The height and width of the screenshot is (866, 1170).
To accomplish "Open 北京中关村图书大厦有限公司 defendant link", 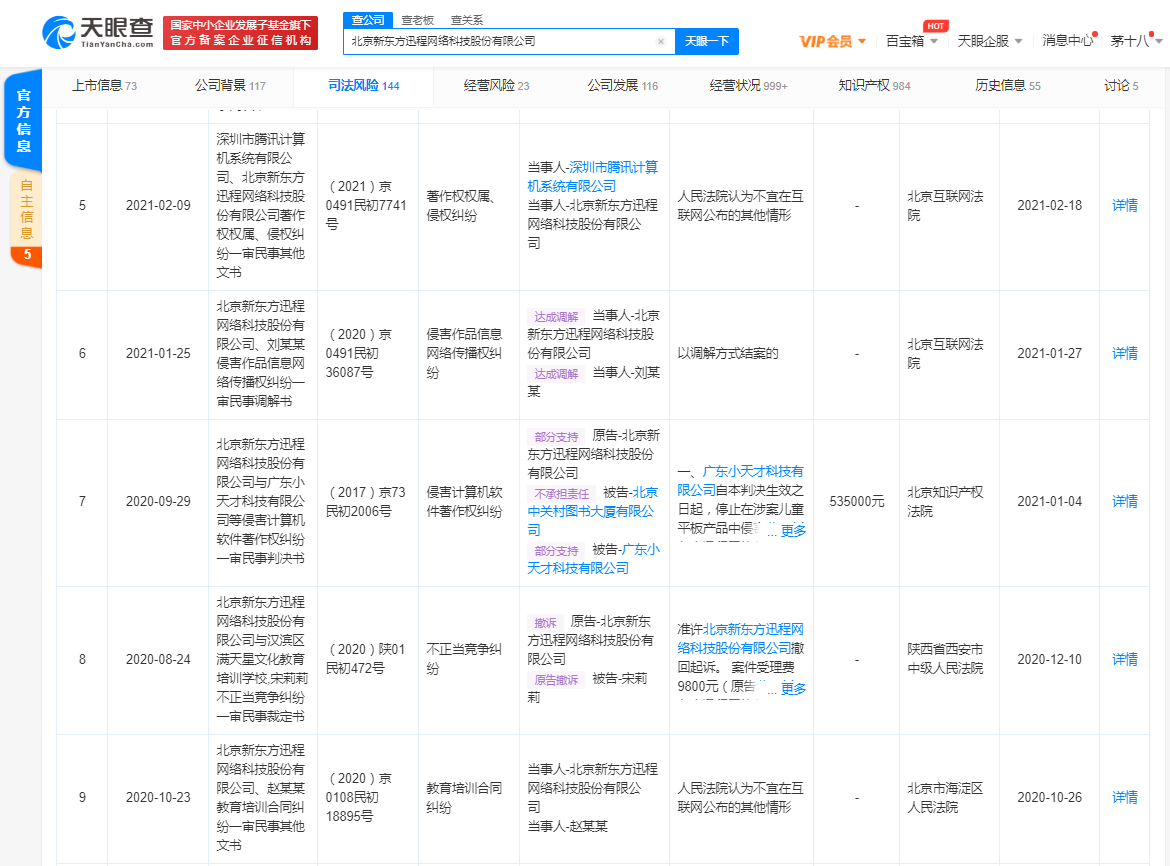I will click(592, 511).
